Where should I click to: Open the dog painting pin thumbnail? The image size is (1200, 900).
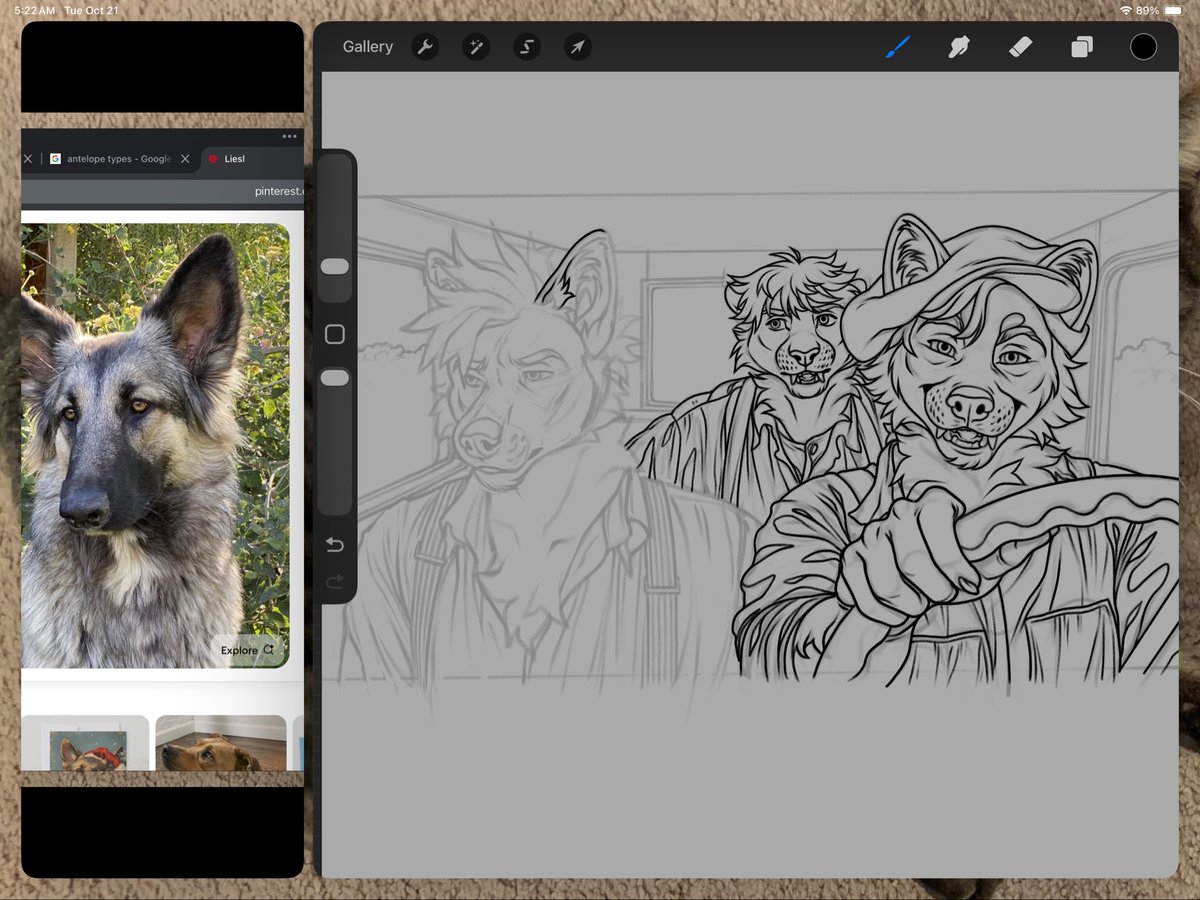[x=85, y=743]
